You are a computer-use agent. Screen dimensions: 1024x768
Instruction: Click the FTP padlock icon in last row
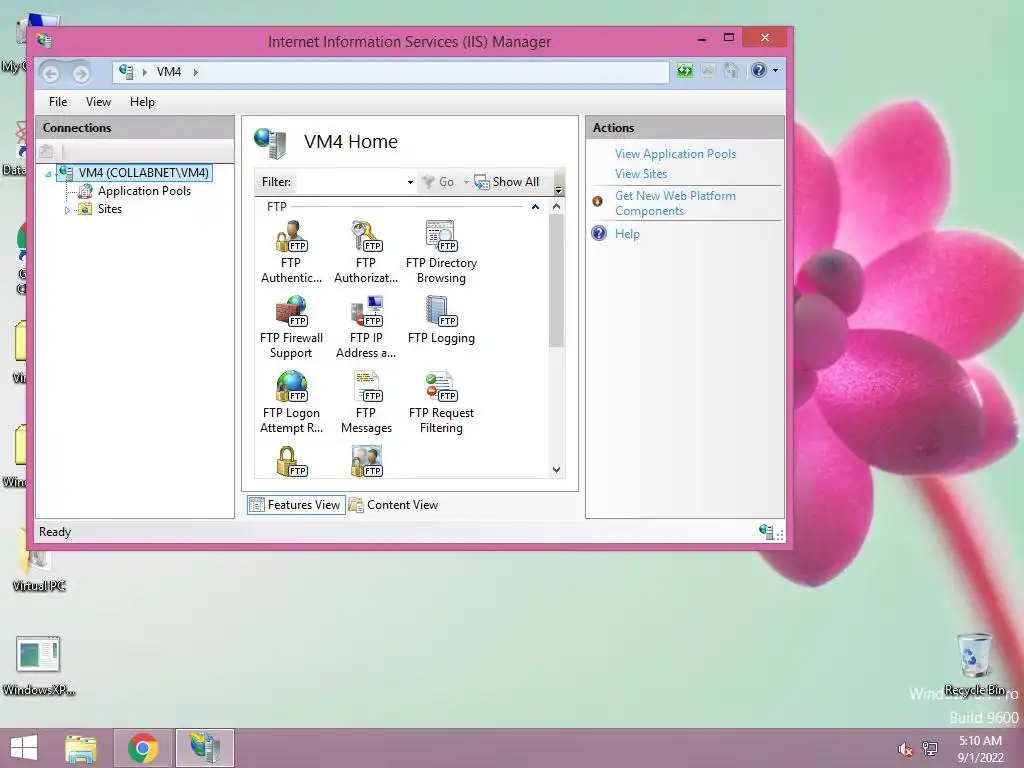click(x=291, y=461)
